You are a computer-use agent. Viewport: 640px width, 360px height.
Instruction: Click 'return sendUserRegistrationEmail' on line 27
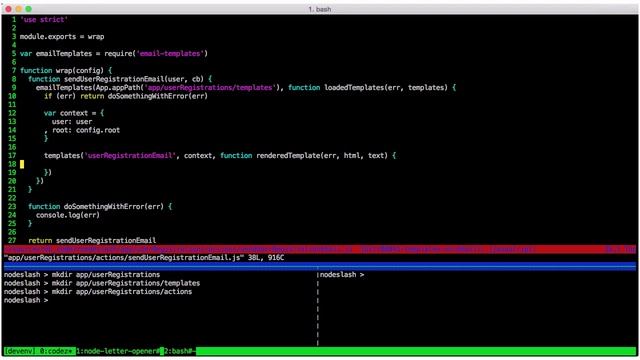pos(92,240)
